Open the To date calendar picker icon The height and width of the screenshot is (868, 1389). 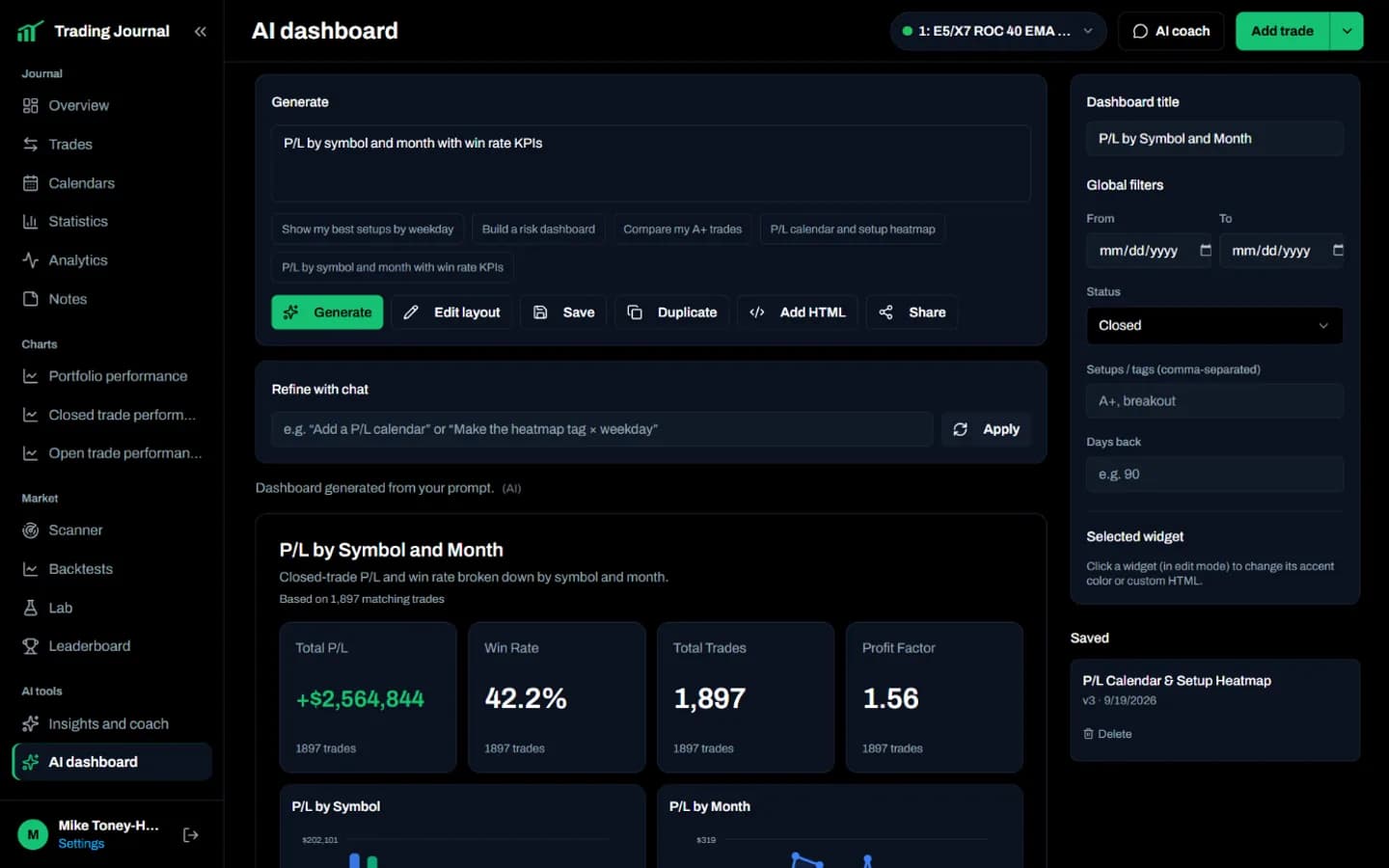tap(1338, 251)
